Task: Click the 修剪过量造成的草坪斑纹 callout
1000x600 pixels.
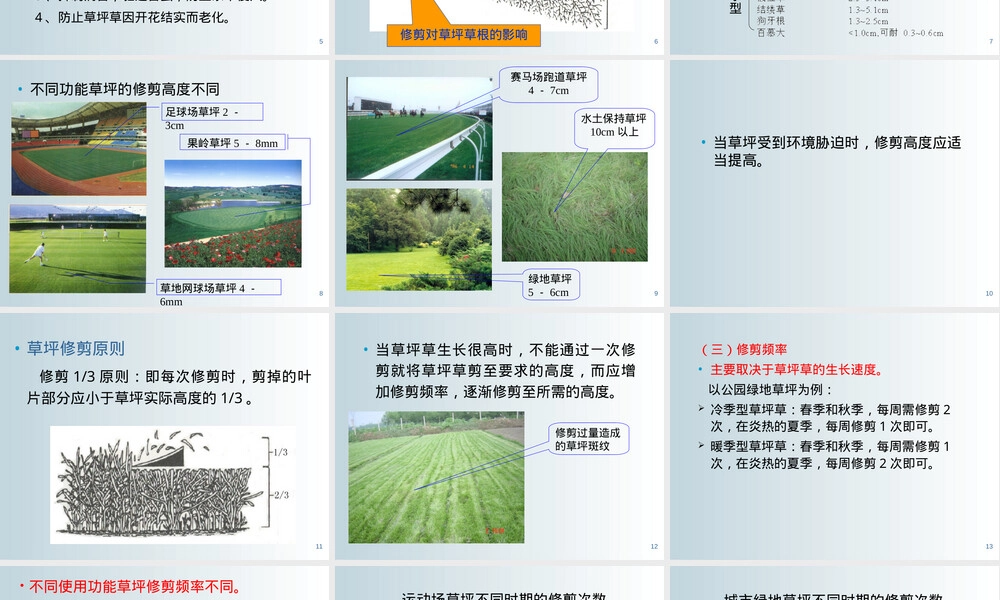Action: 587,439
